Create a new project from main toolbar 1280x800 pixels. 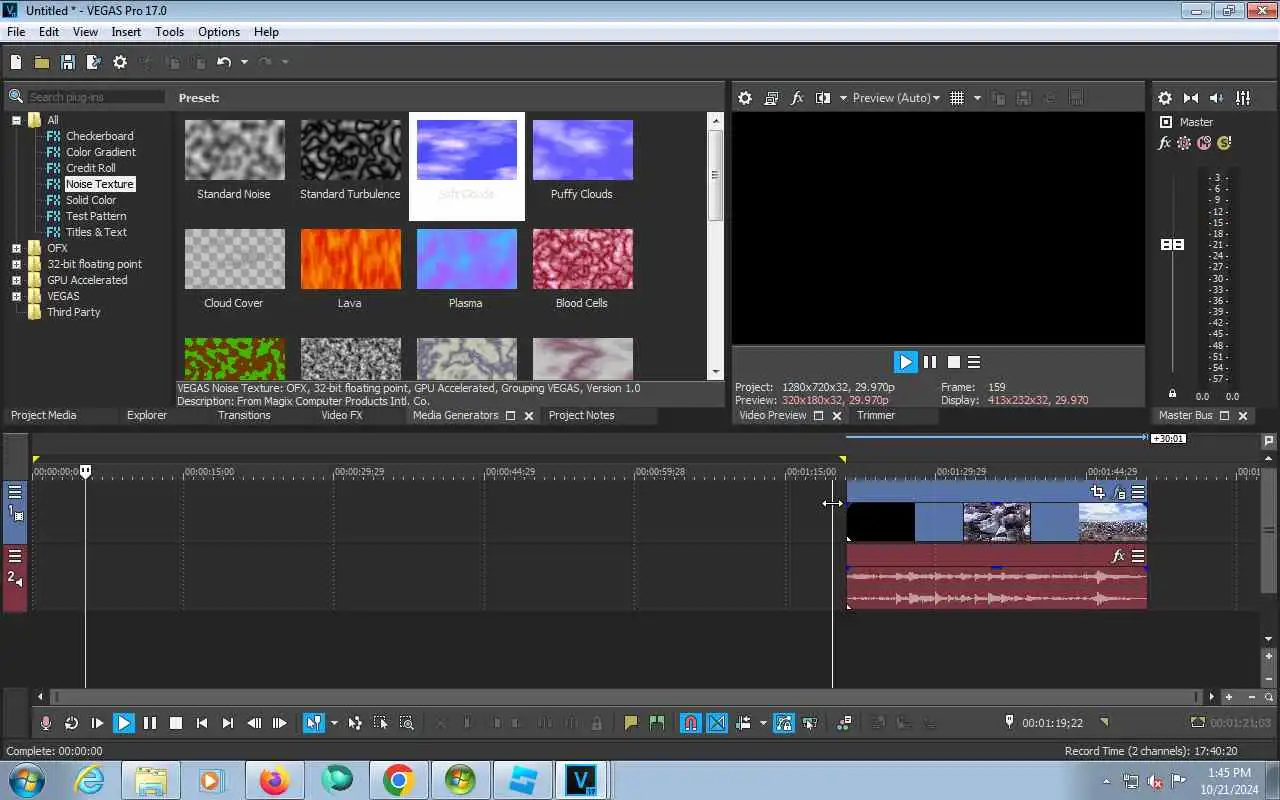[16, 62]
